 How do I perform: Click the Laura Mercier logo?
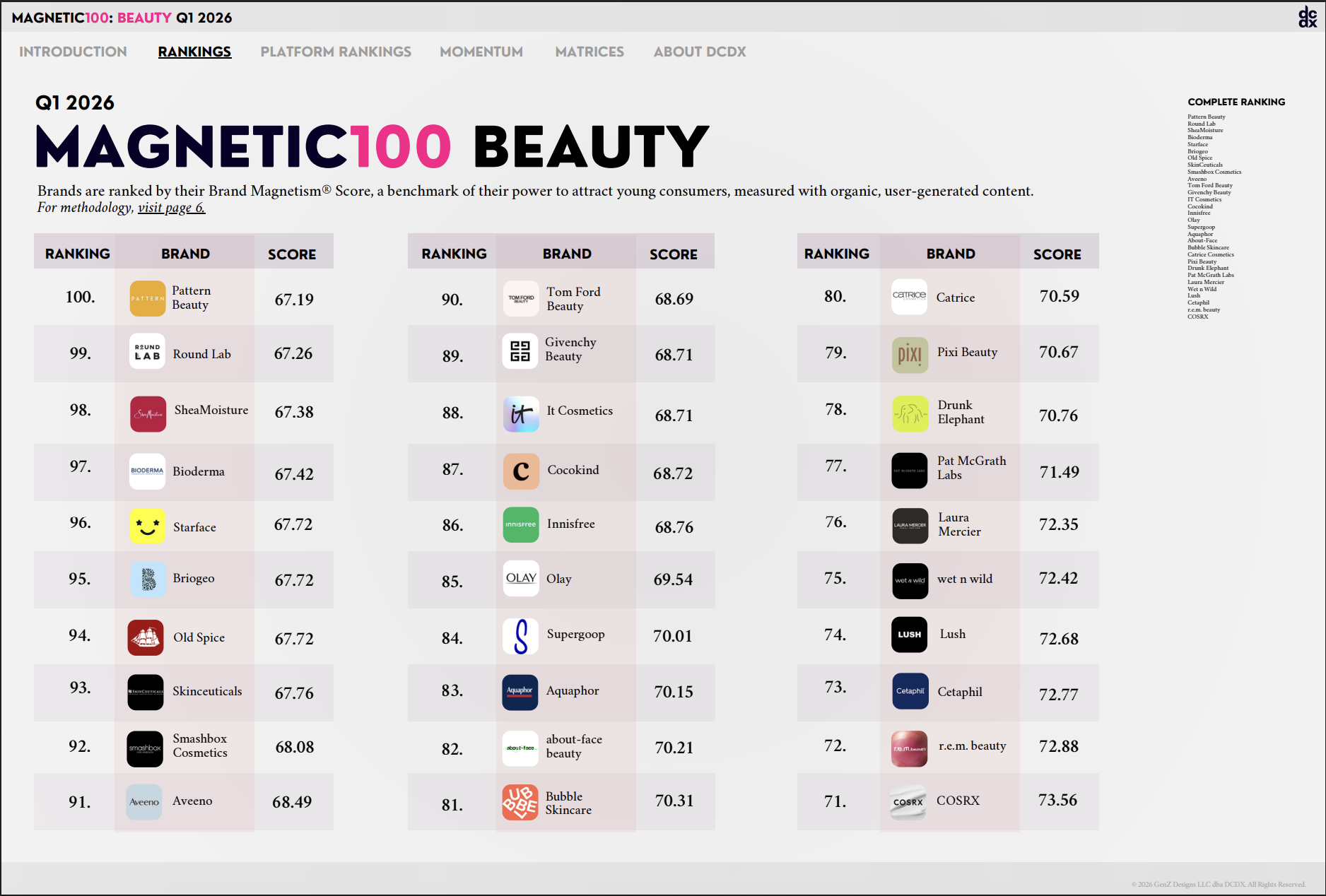coord(910,526)
